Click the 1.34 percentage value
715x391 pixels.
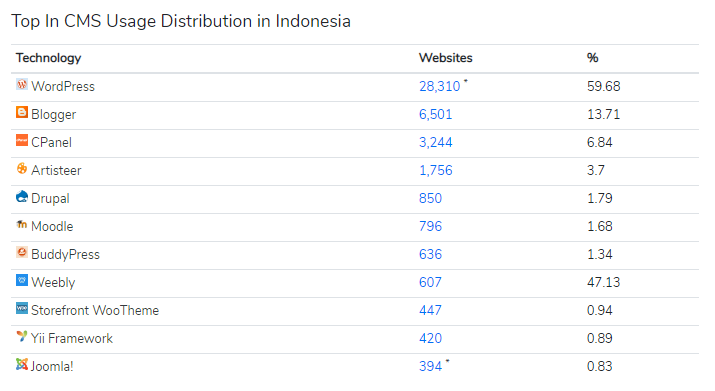point(600,254)
